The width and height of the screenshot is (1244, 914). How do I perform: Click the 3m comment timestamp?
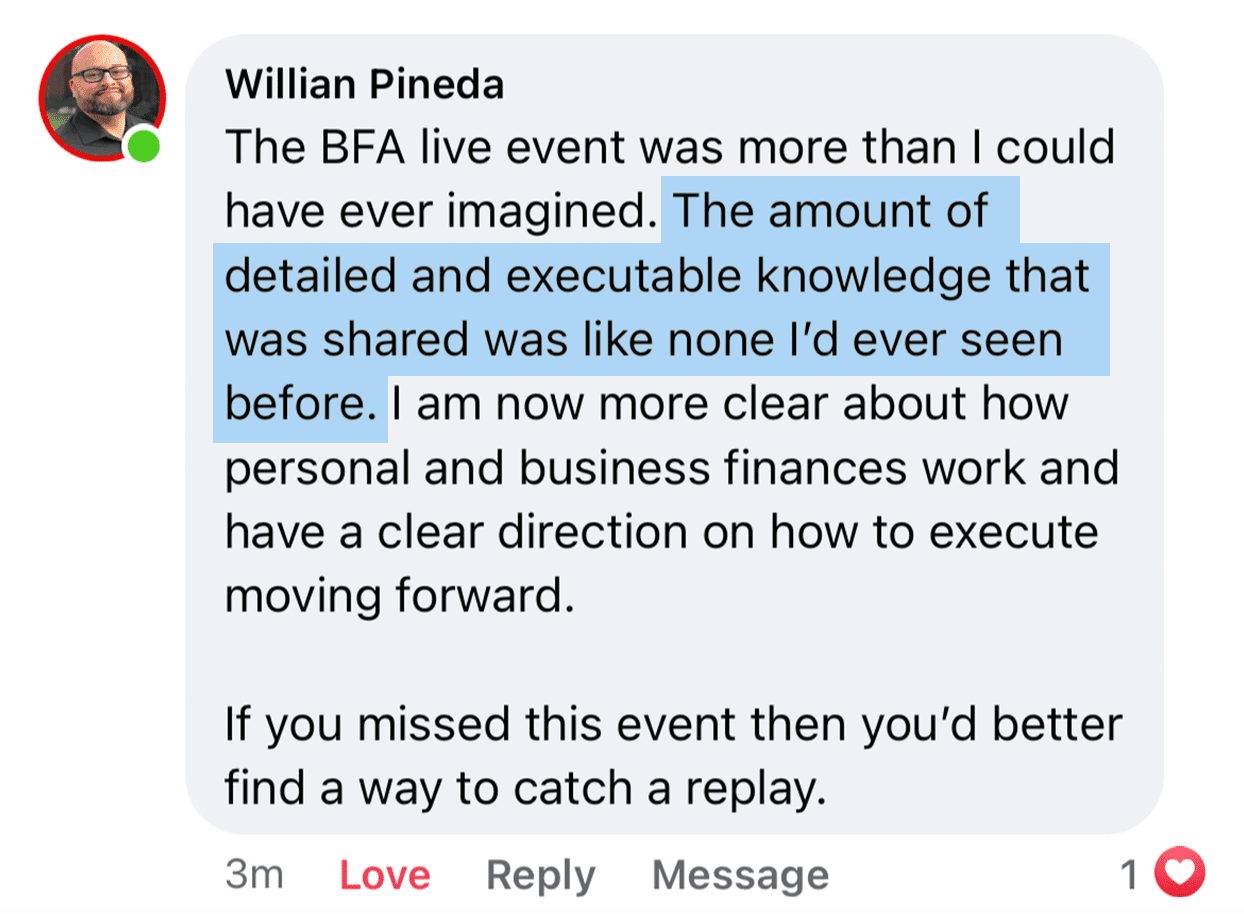pos(254,875)
